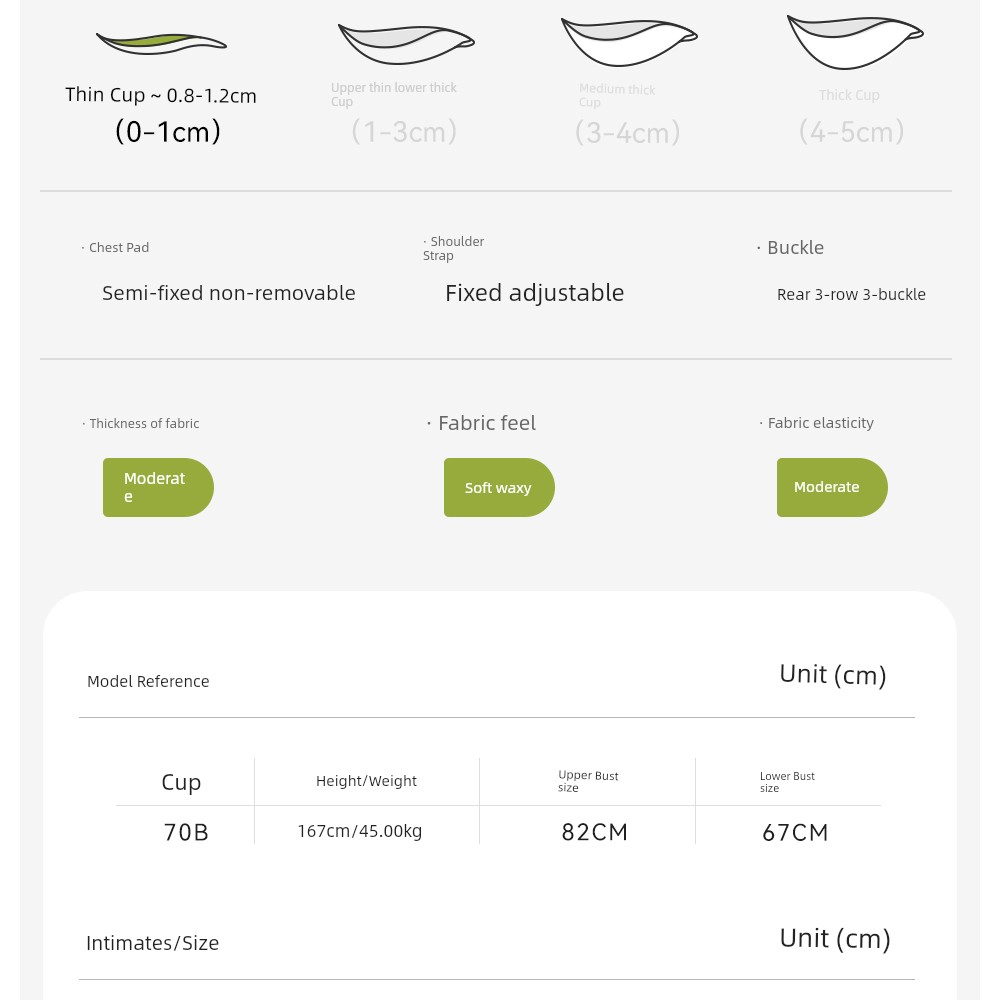Click the Moderate badge under Thickness of fabric

click(x=158, y=487)
